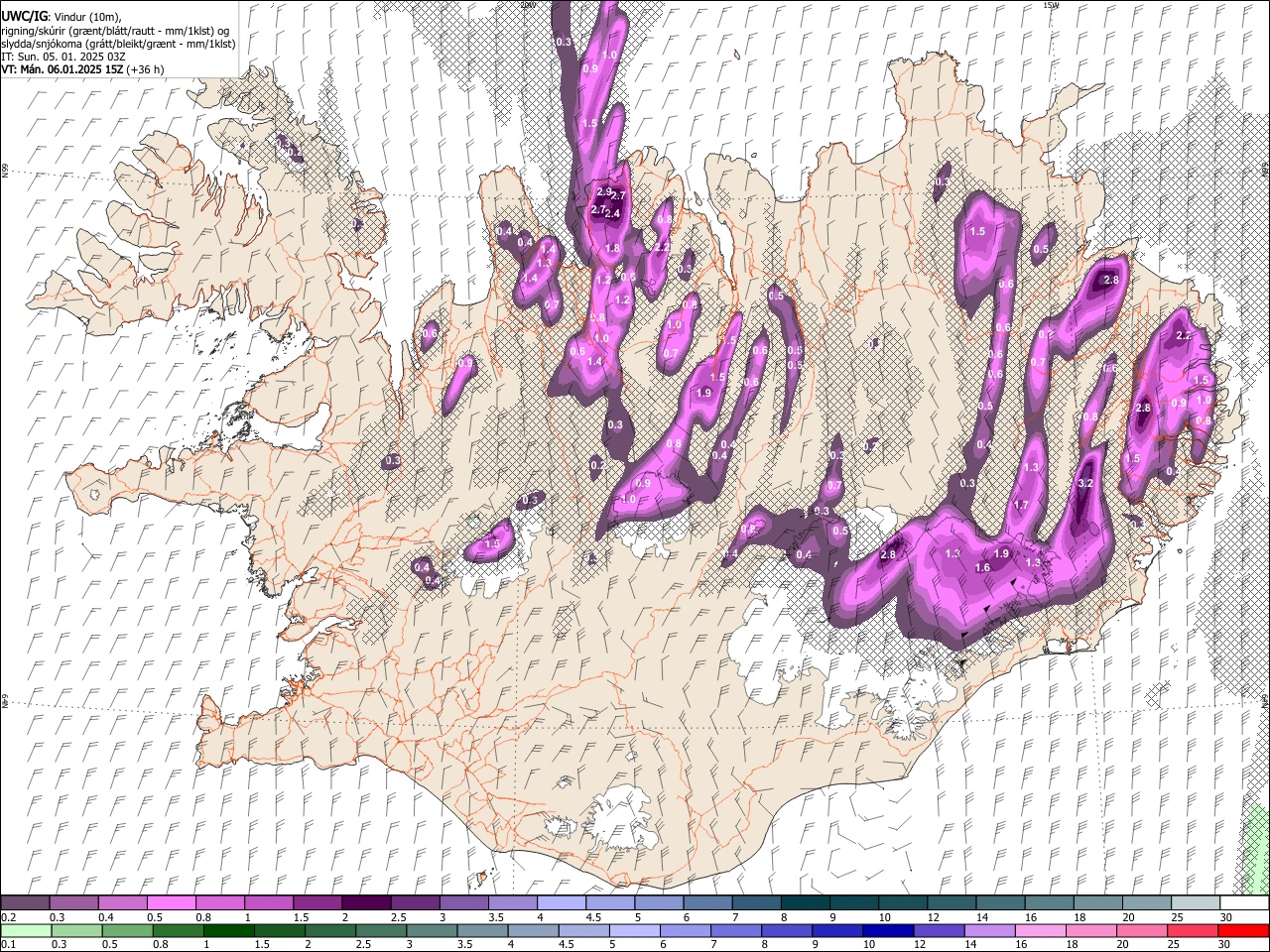Pick the pink 20 swatch in lower legend
The height and width of the screenshot is (952, 1270).
coord(1140,931)
